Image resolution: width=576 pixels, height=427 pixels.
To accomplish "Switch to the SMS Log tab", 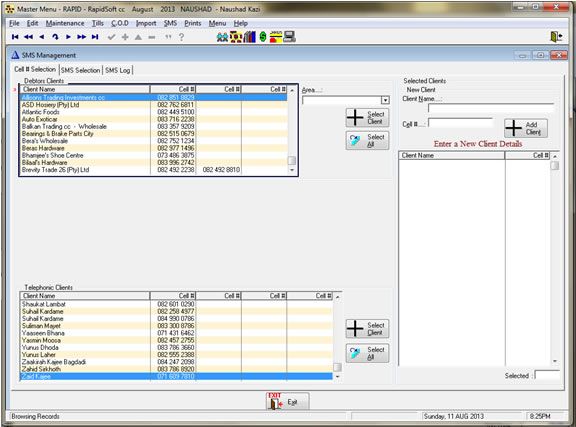I will pos(118,70).
